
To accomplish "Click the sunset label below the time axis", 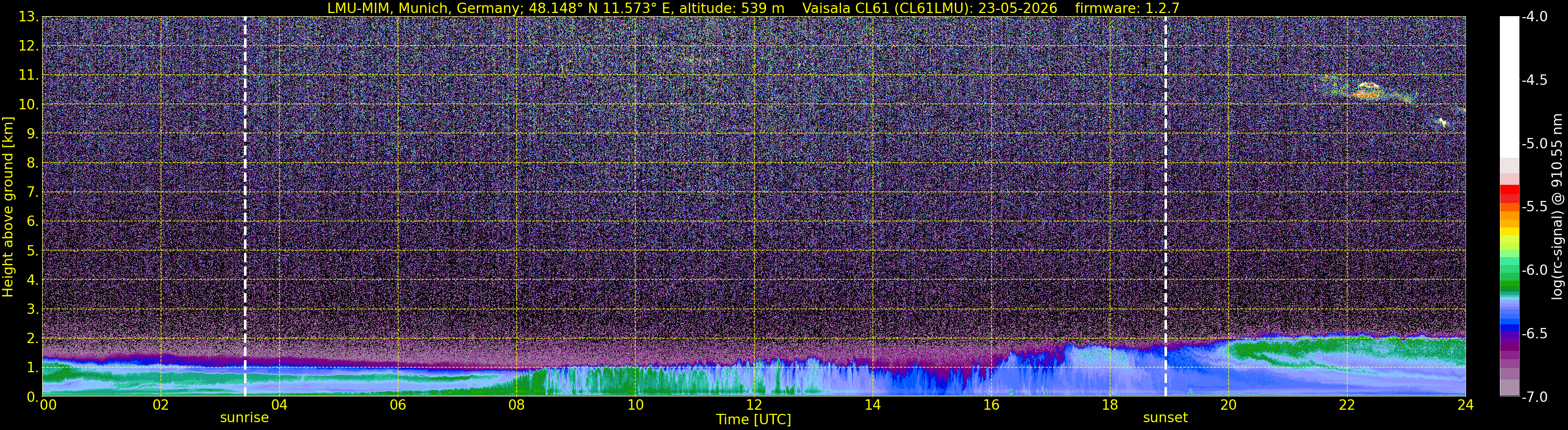I will coord(1165,418).
